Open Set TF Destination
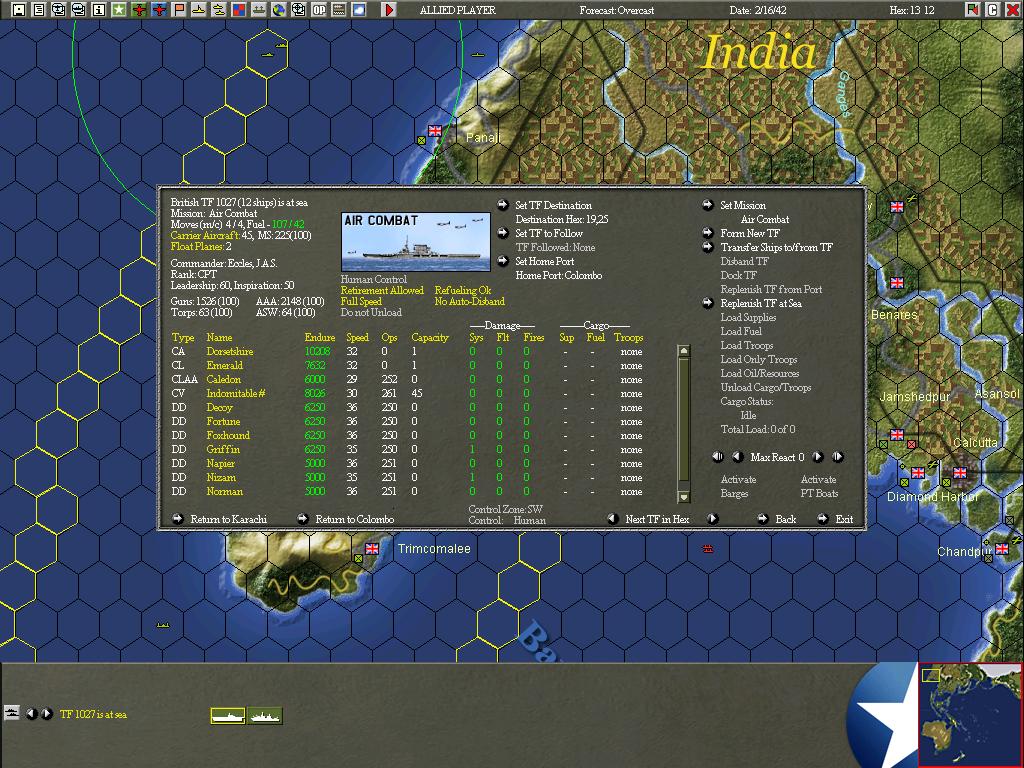The width and height of the screenshot is (1024, 768). click(556, 204)
